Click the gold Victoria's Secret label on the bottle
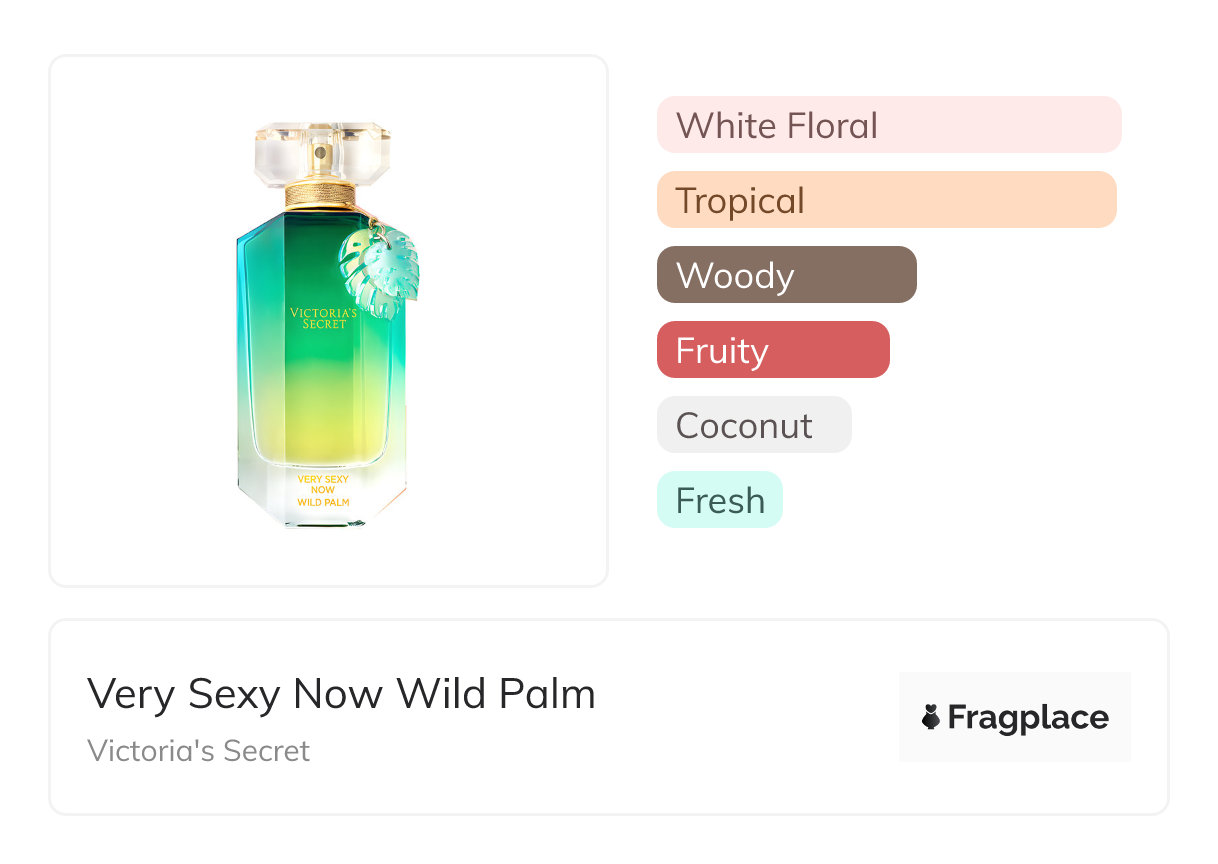The image size is (1218, 864). point(318,318)
